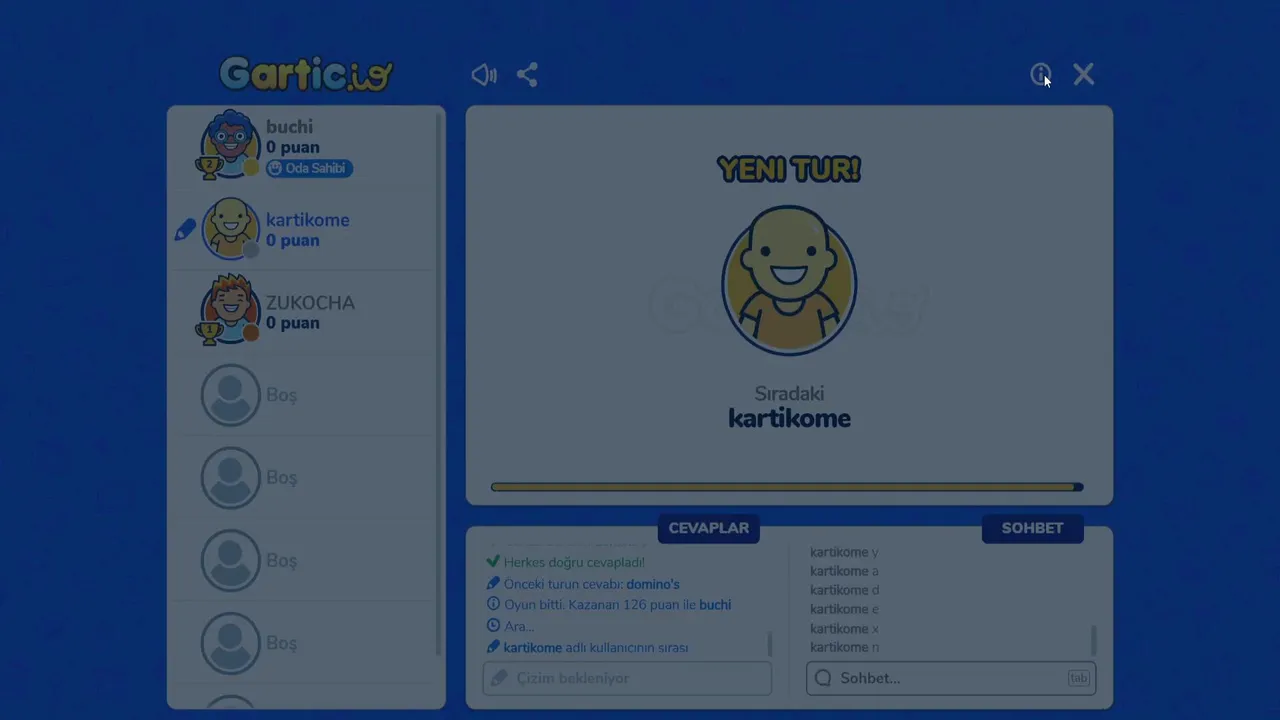Click the Oda Sahibi badge

click(x=309, y=168)
